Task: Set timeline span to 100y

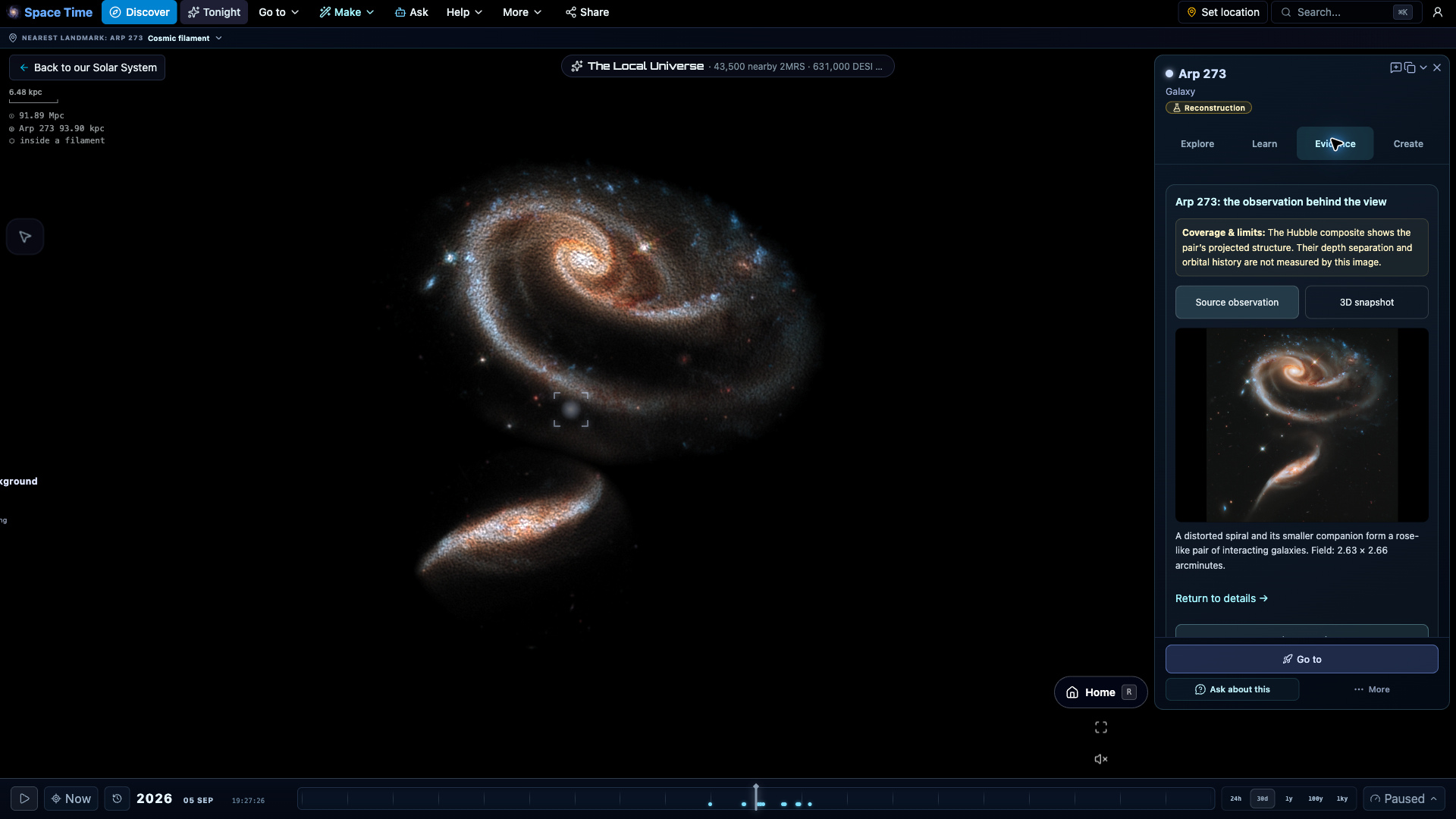Action: pyautogui.click(x=1315, y=799)
